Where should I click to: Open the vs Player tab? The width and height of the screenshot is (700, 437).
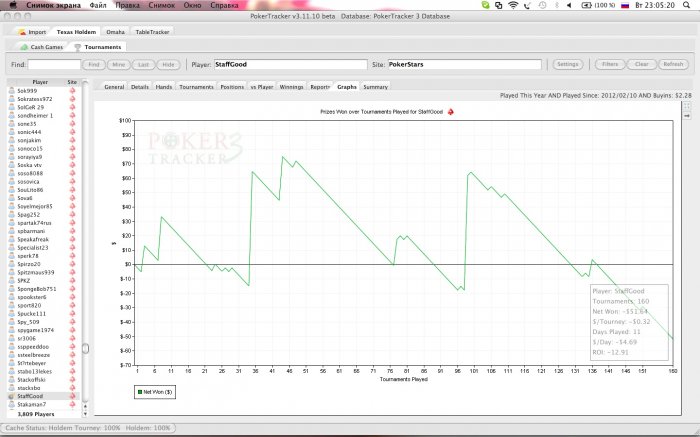tap(262, 87)
